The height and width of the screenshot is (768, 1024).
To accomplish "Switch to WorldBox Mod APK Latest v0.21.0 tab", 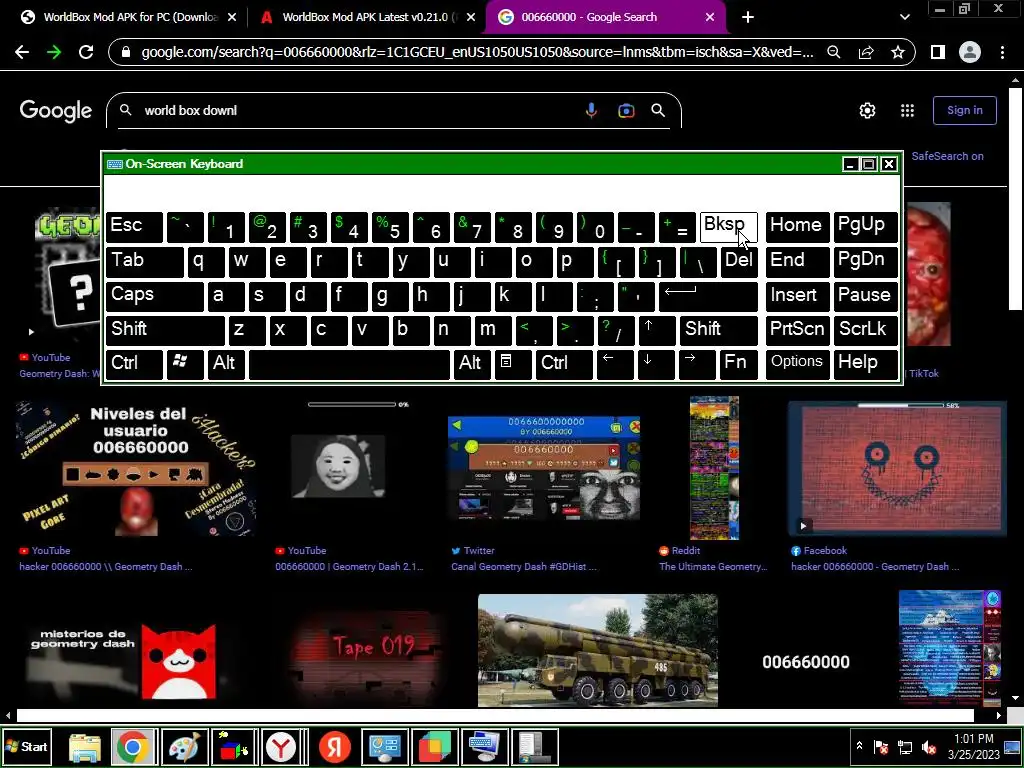I will click(x=370, y=17).
